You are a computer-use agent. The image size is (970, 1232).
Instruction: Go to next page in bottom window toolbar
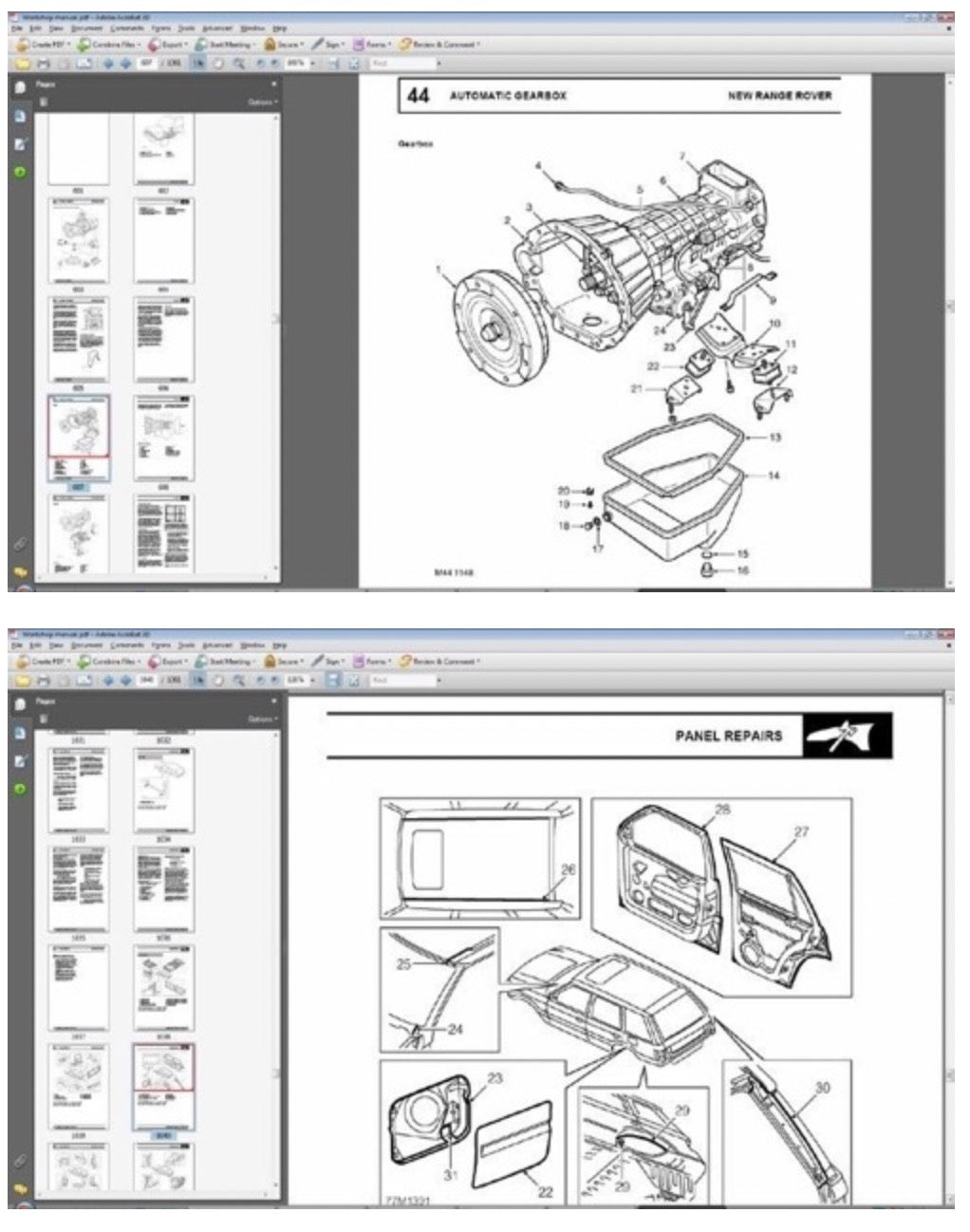[x=124, y=681]
